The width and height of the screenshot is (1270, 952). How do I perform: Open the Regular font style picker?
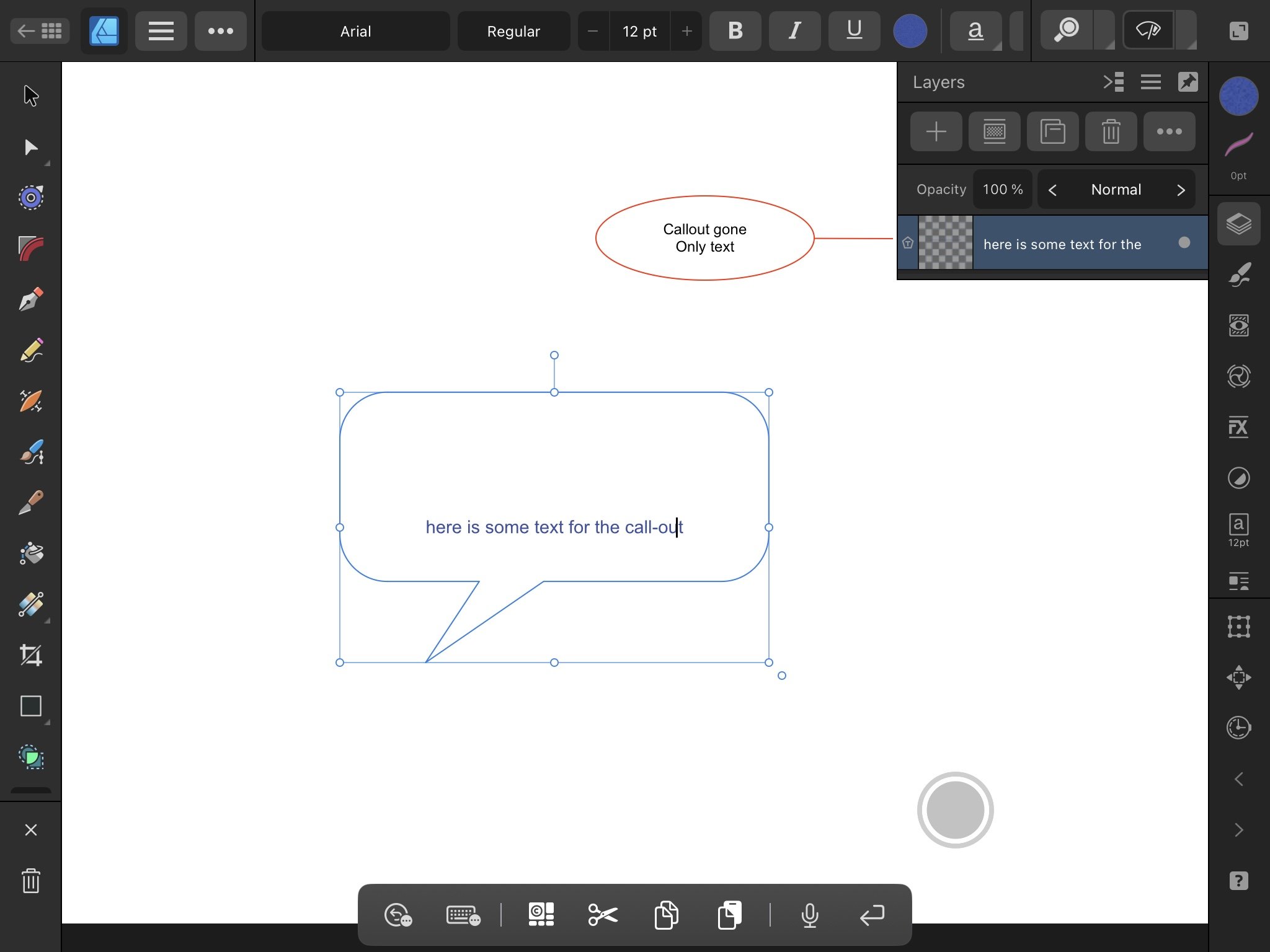click(x=513, y=31)
